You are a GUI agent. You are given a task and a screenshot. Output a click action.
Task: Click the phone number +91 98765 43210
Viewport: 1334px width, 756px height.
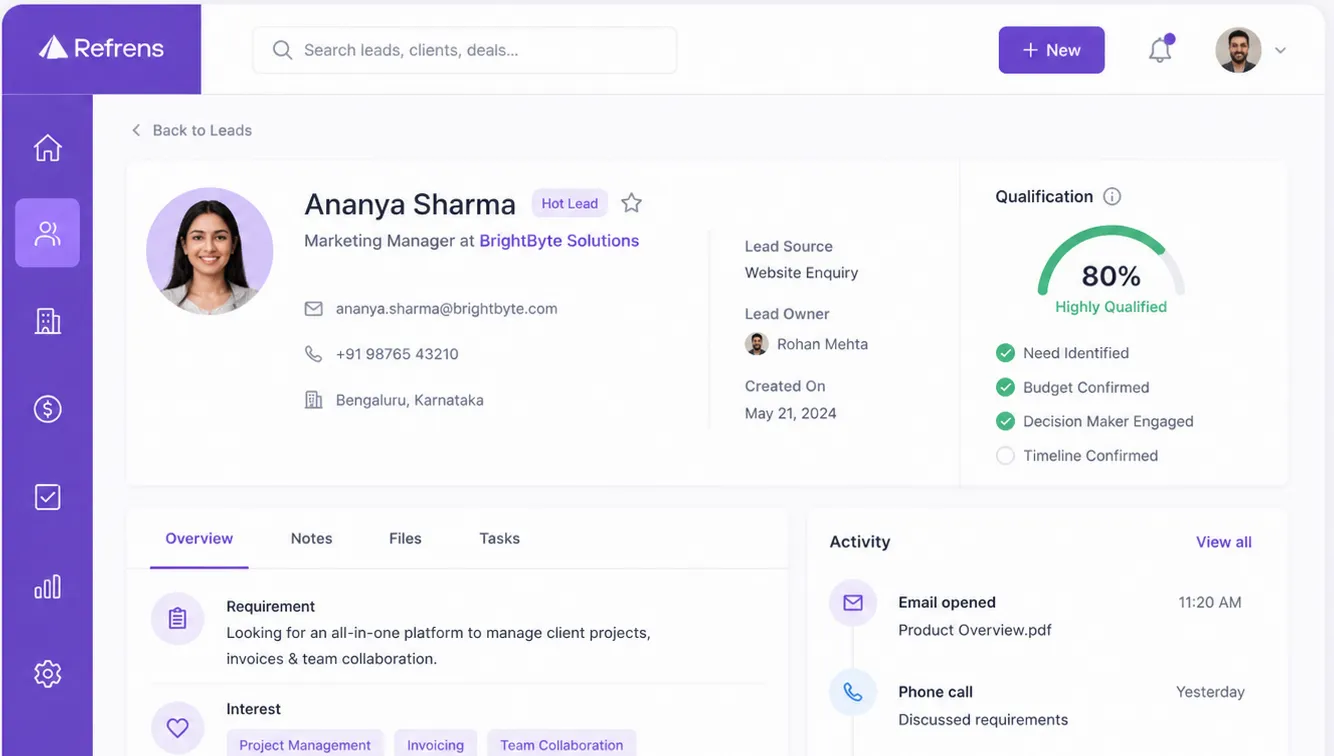[x=397, y=354]
